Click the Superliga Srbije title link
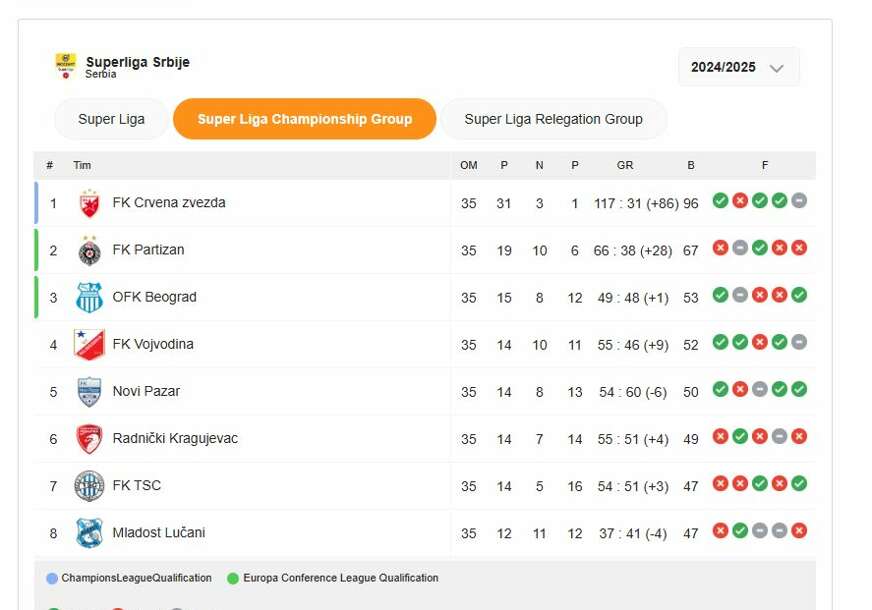The image size is (872, 610). click(137, 62)
